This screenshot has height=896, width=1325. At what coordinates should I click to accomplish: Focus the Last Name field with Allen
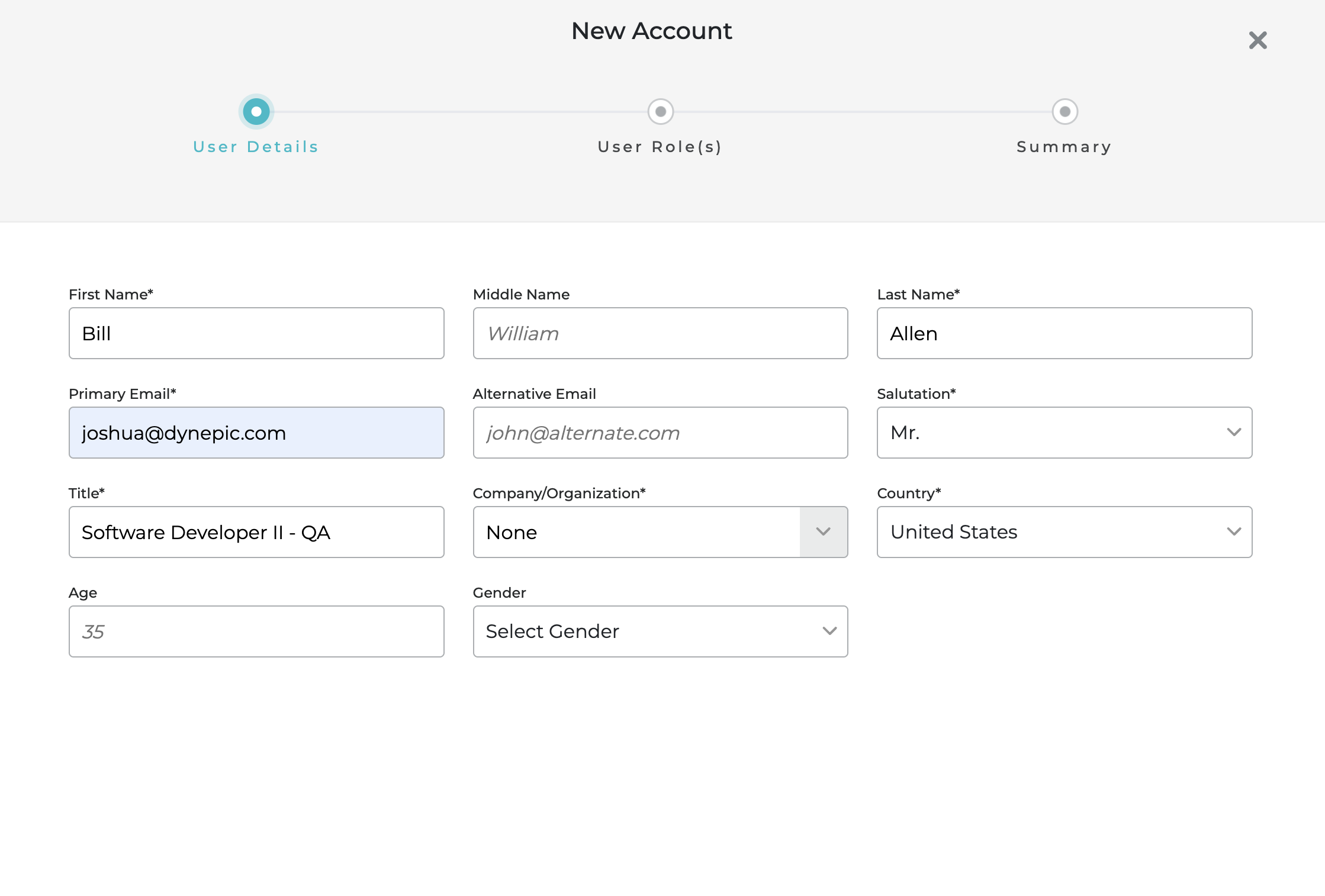[x=1064, y=333]
